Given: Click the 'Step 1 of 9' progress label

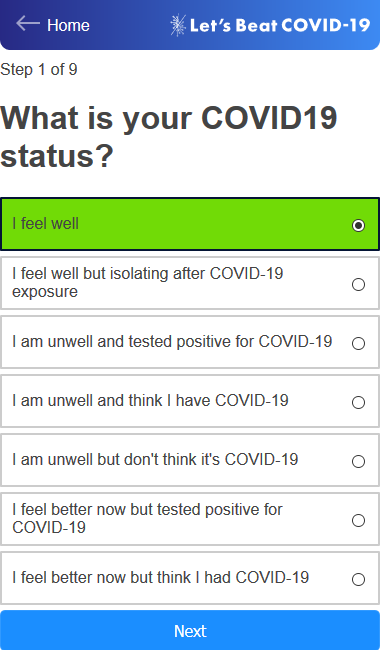Looking at the screenshot, I should 39,69.
